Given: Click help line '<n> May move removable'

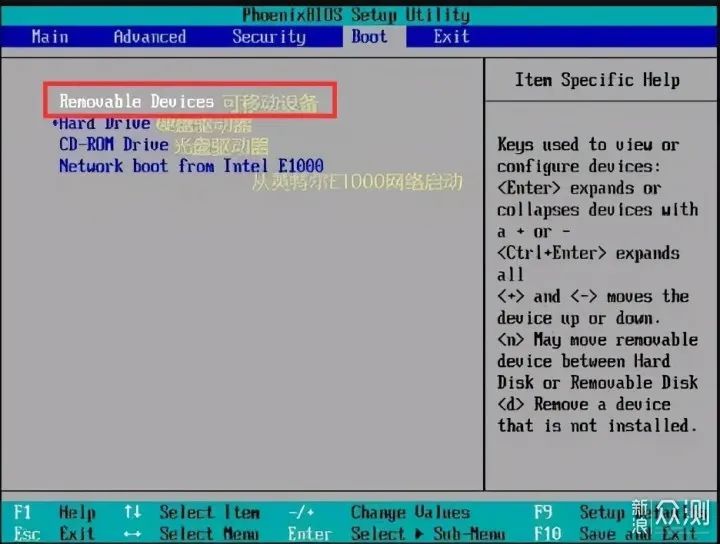Looking at the screenshot, I should 597,340.
